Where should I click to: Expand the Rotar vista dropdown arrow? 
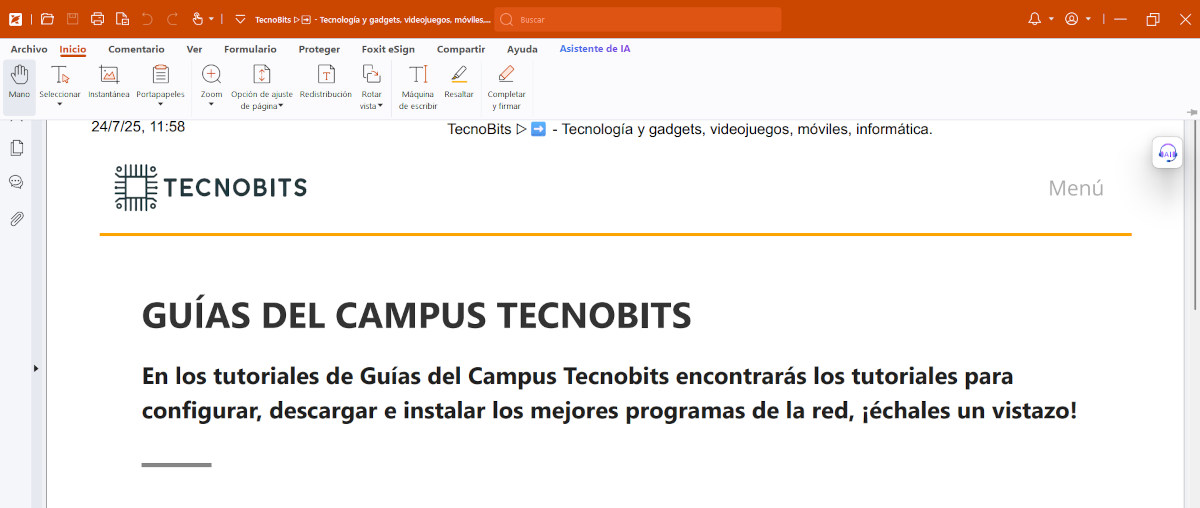coord(380,106)
